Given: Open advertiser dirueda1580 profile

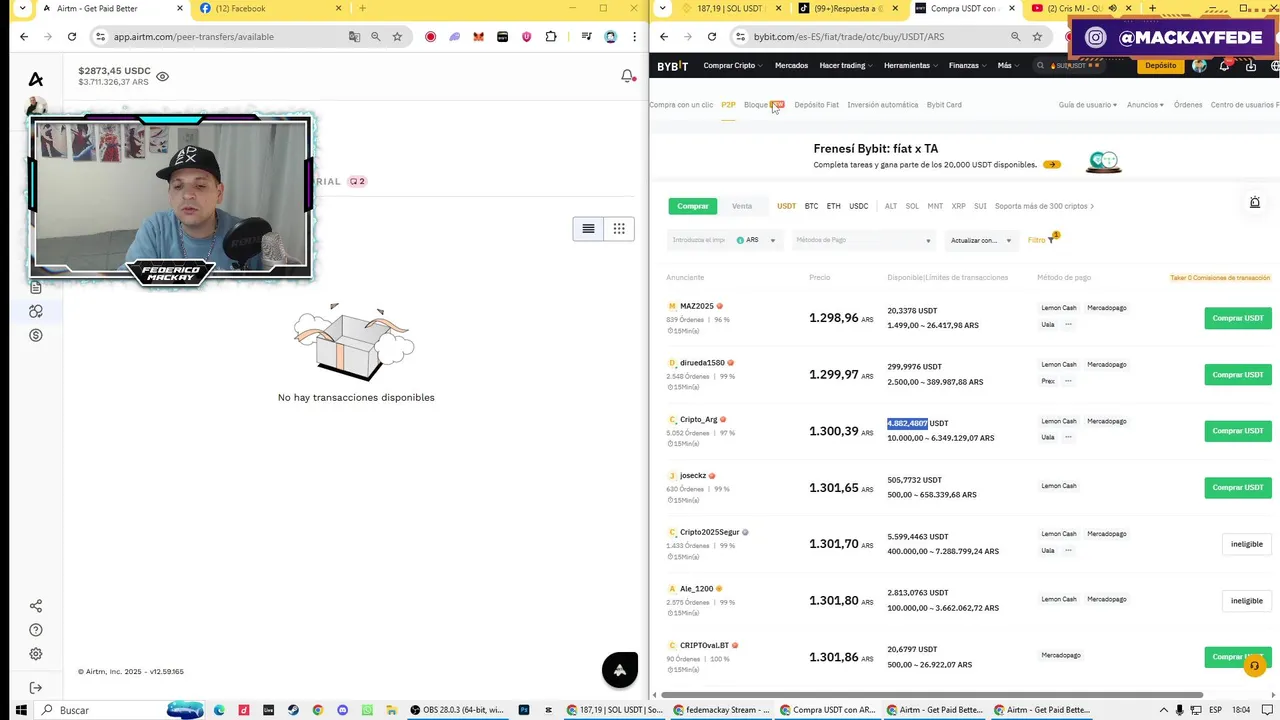Looking at the screenshot, I should click(x=702, y=363).
